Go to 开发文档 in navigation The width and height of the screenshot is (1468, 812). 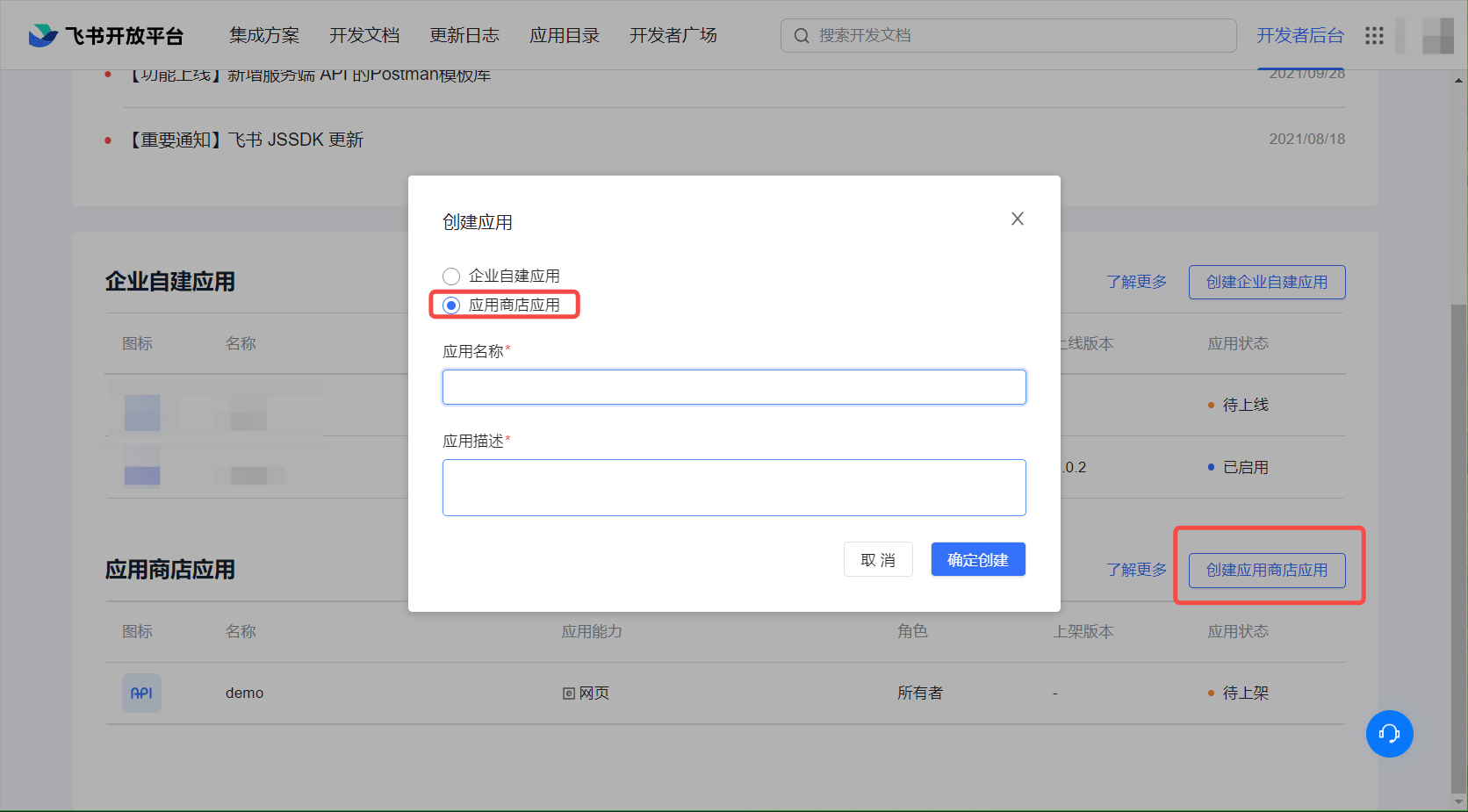point(364,35)
